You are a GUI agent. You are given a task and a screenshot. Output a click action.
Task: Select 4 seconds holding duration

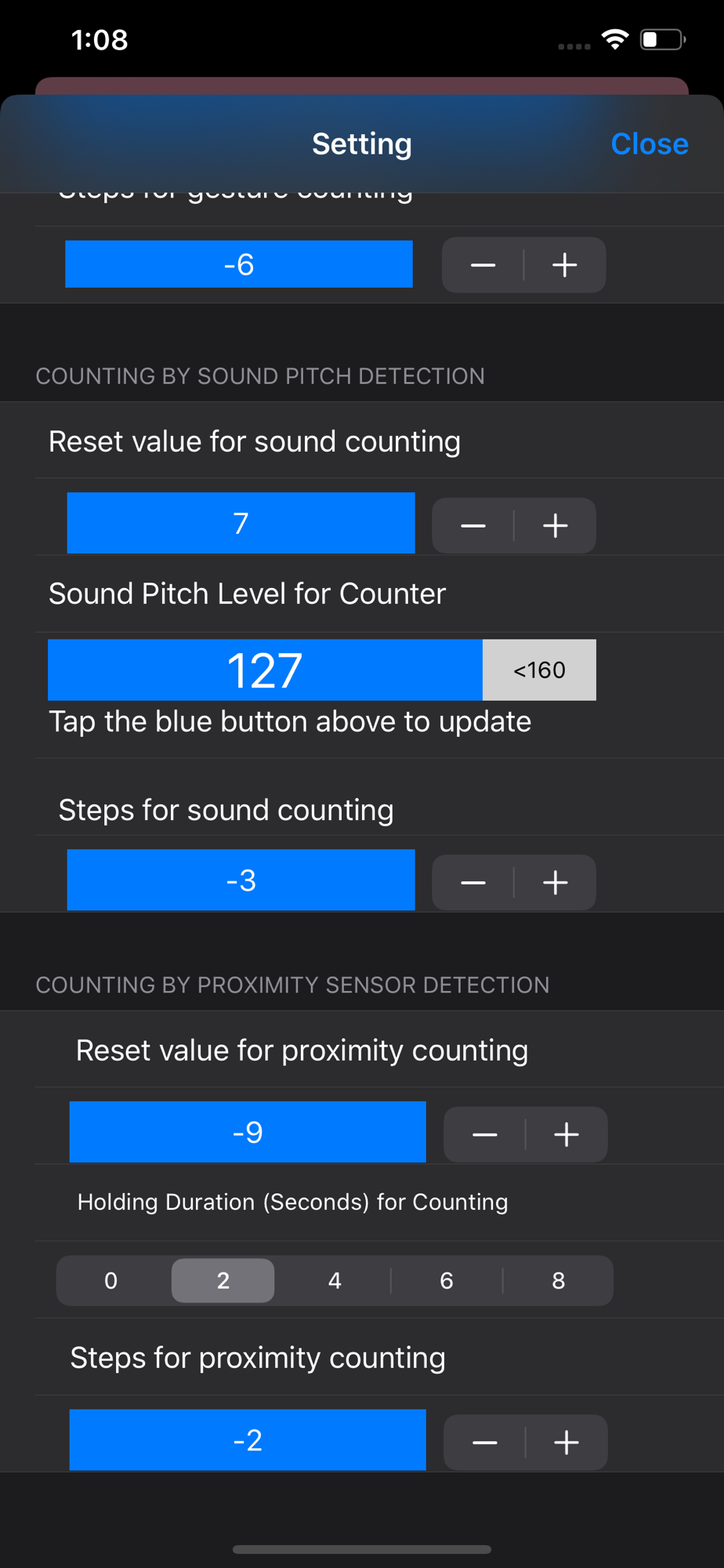tap(335, 1280)
